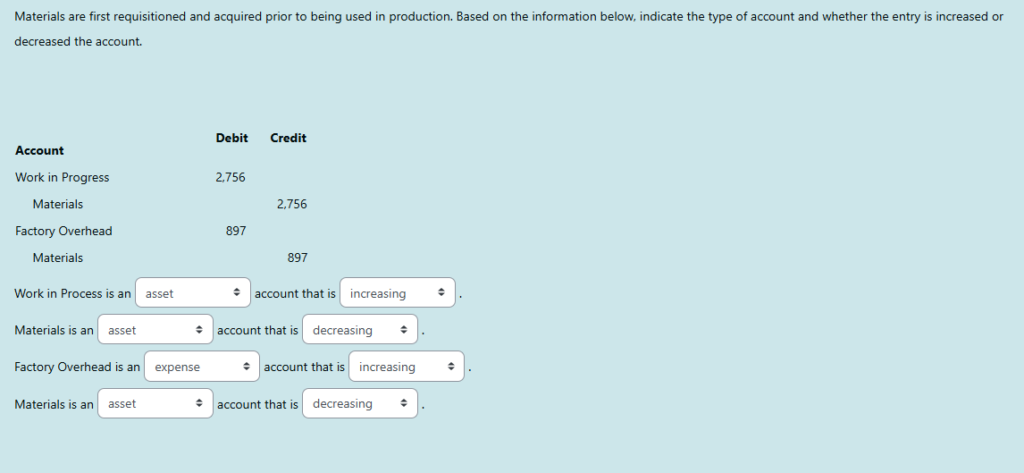Open Materials asset dropdown below Factory Overhead line
The width and height of the screenshot is (1024, 473).
(x=155, y=404)
